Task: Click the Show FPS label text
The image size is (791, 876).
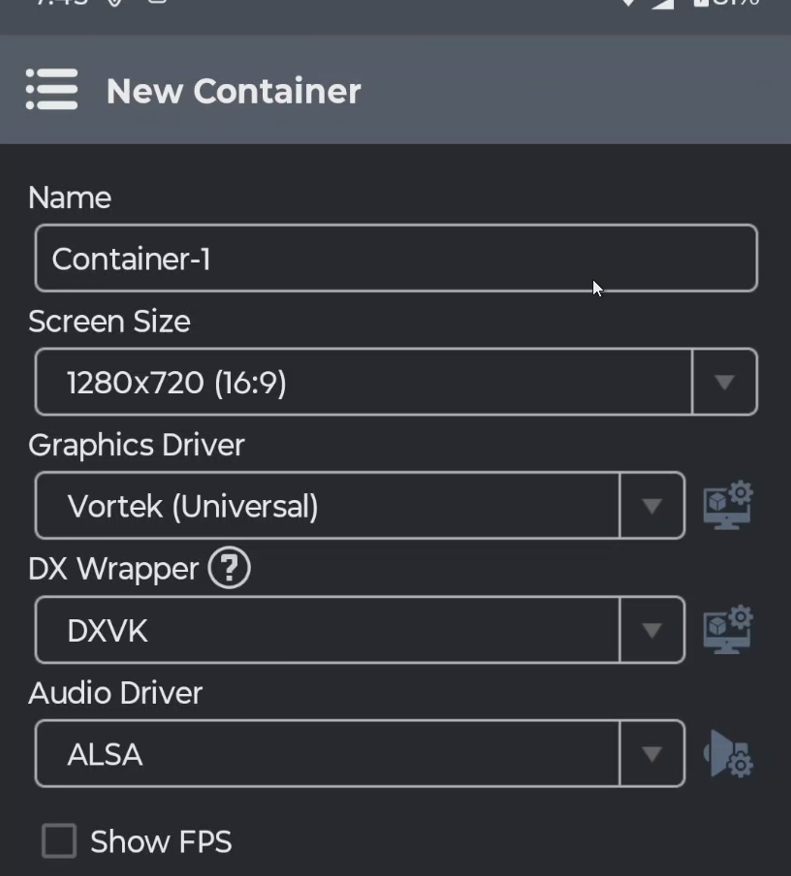Action: 161,842
